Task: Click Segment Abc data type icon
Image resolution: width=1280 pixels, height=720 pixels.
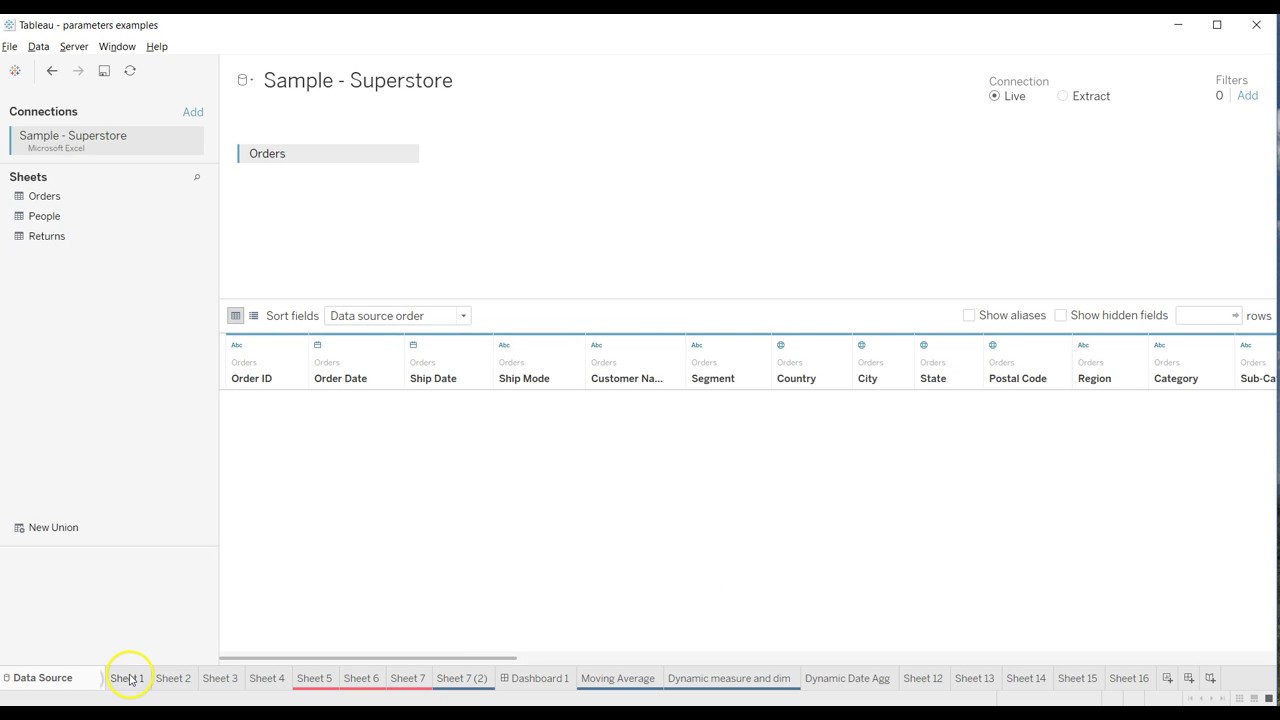Action: [x=697, y=345]
